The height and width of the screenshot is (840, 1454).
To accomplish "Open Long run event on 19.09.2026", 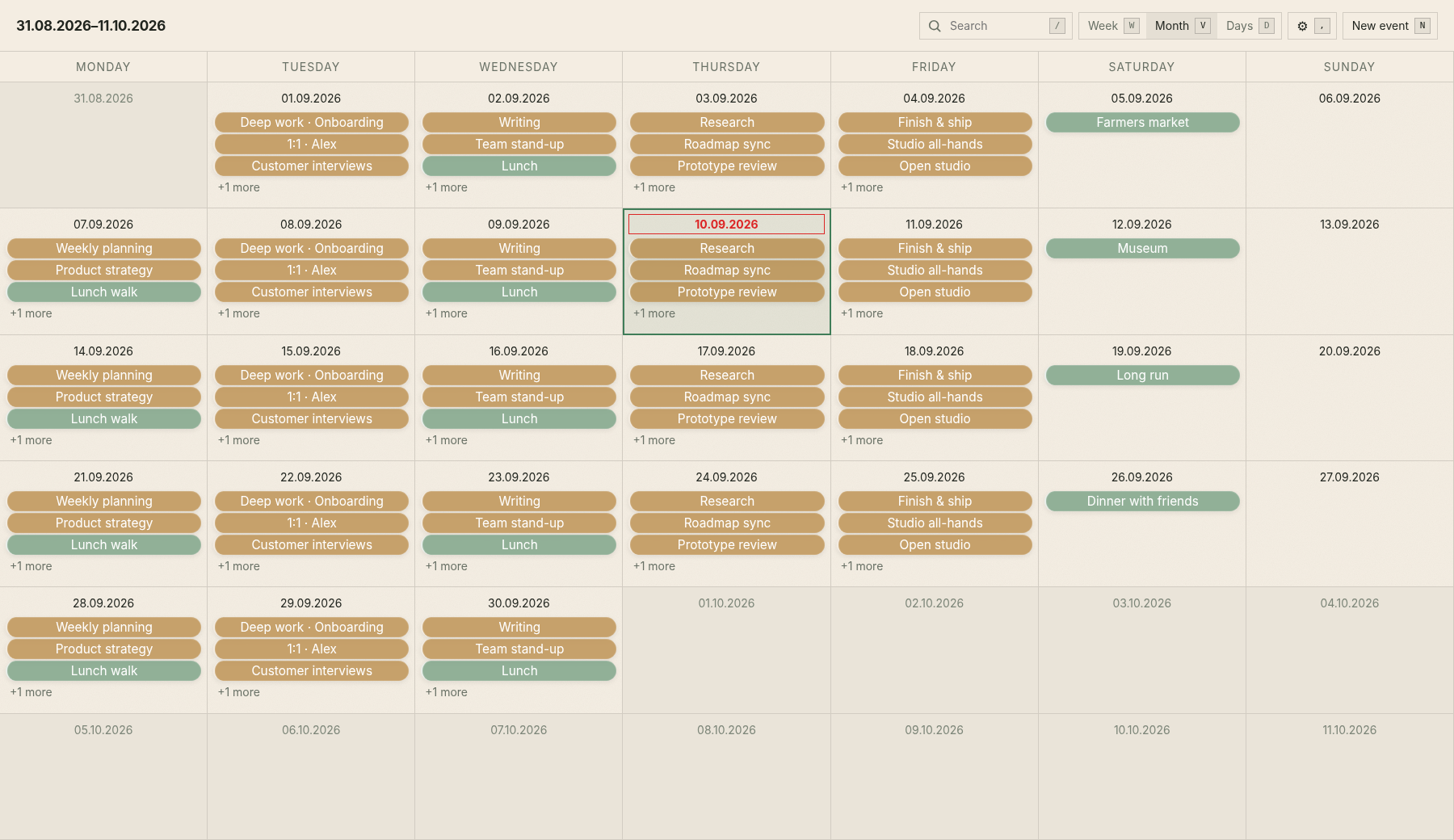I will [x=1142, y=375].
